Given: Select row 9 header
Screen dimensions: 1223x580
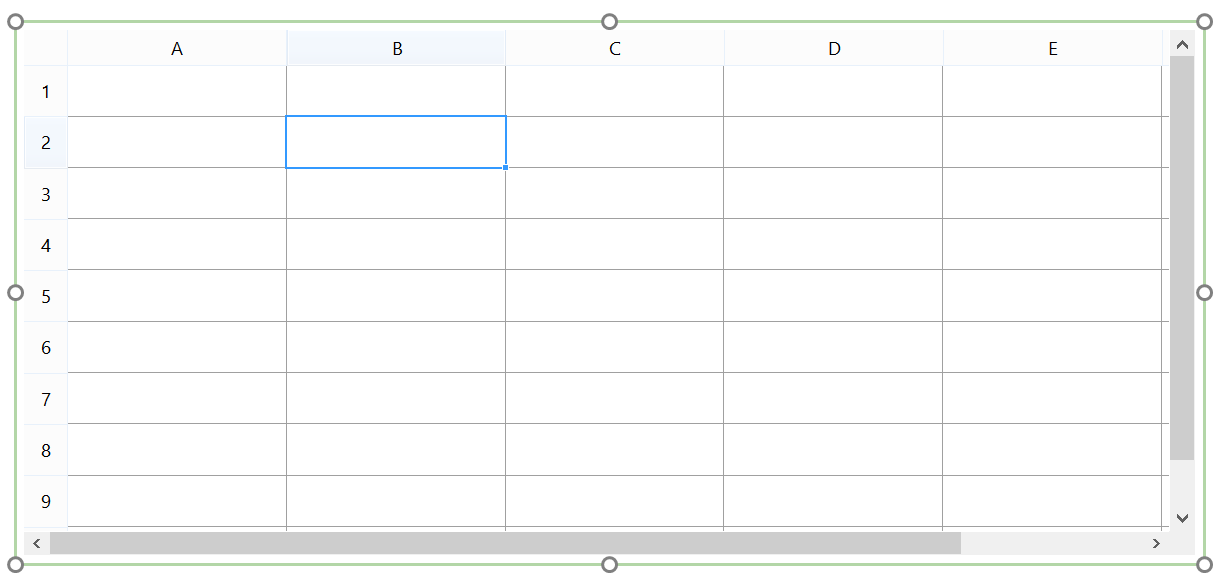Looking at the screenshot, I should [x=46, y=501].
